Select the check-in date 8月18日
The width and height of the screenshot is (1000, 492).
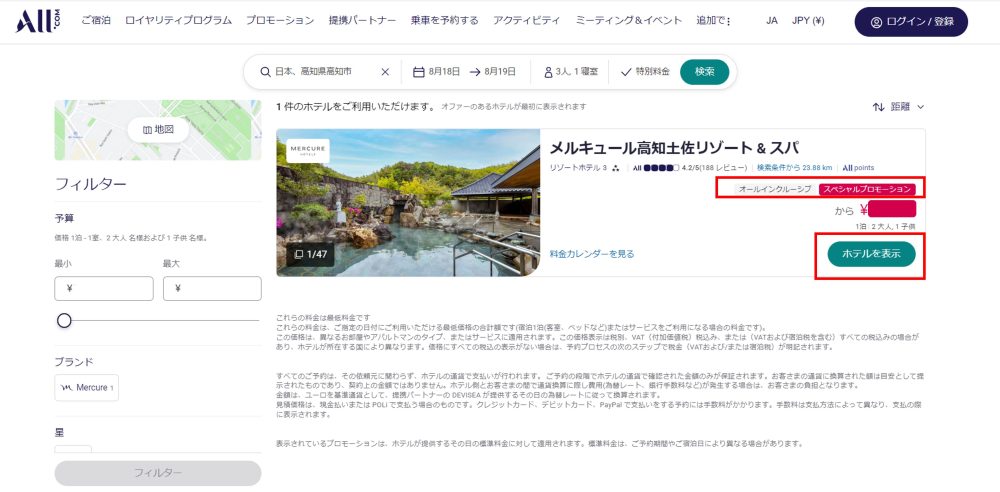tap(444, 72)
